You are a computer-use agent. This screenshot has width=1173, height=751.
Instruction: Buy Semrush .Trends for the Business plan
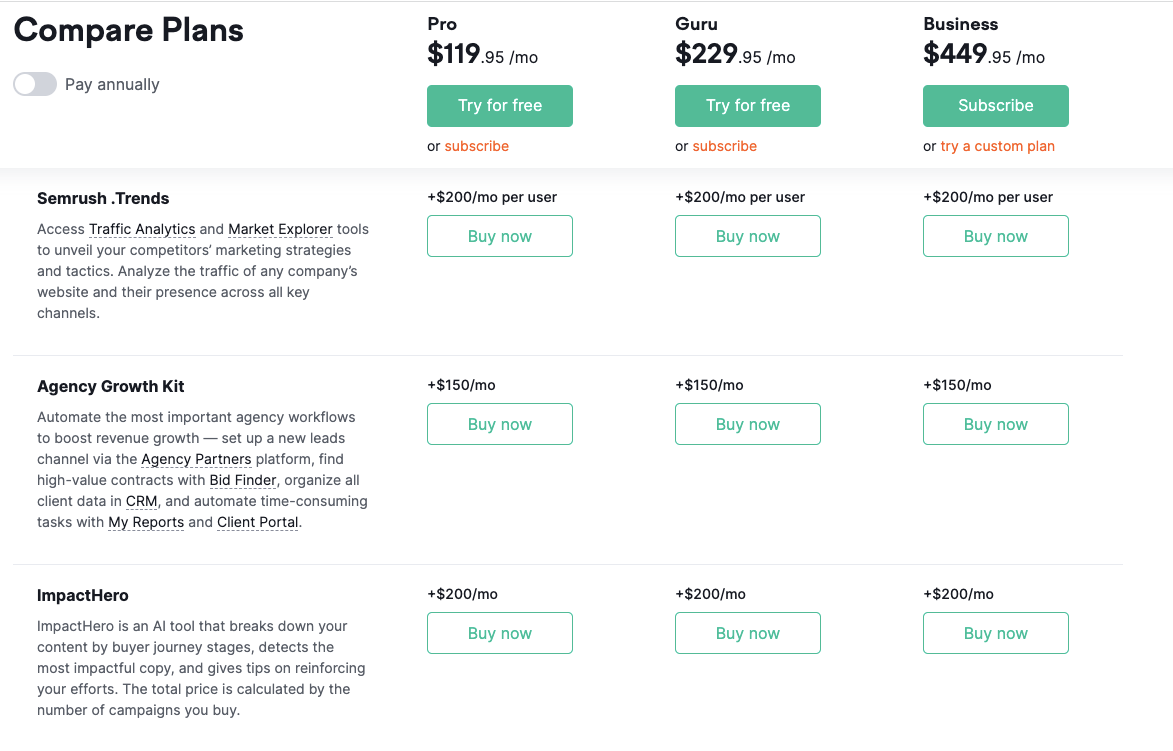point(996,236)
